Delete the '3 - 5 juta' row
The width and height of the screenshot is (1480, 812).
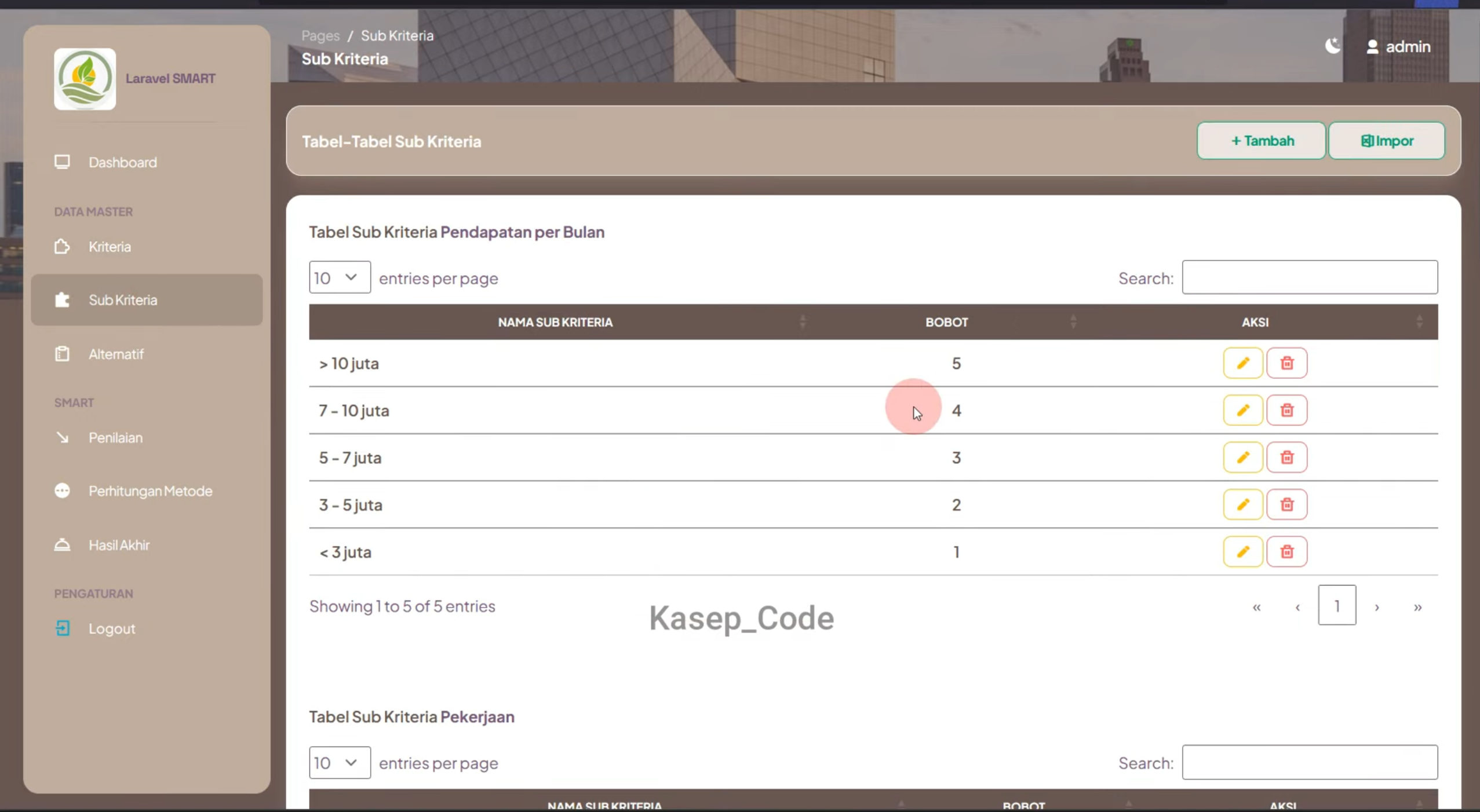[x=1286, y=504]
